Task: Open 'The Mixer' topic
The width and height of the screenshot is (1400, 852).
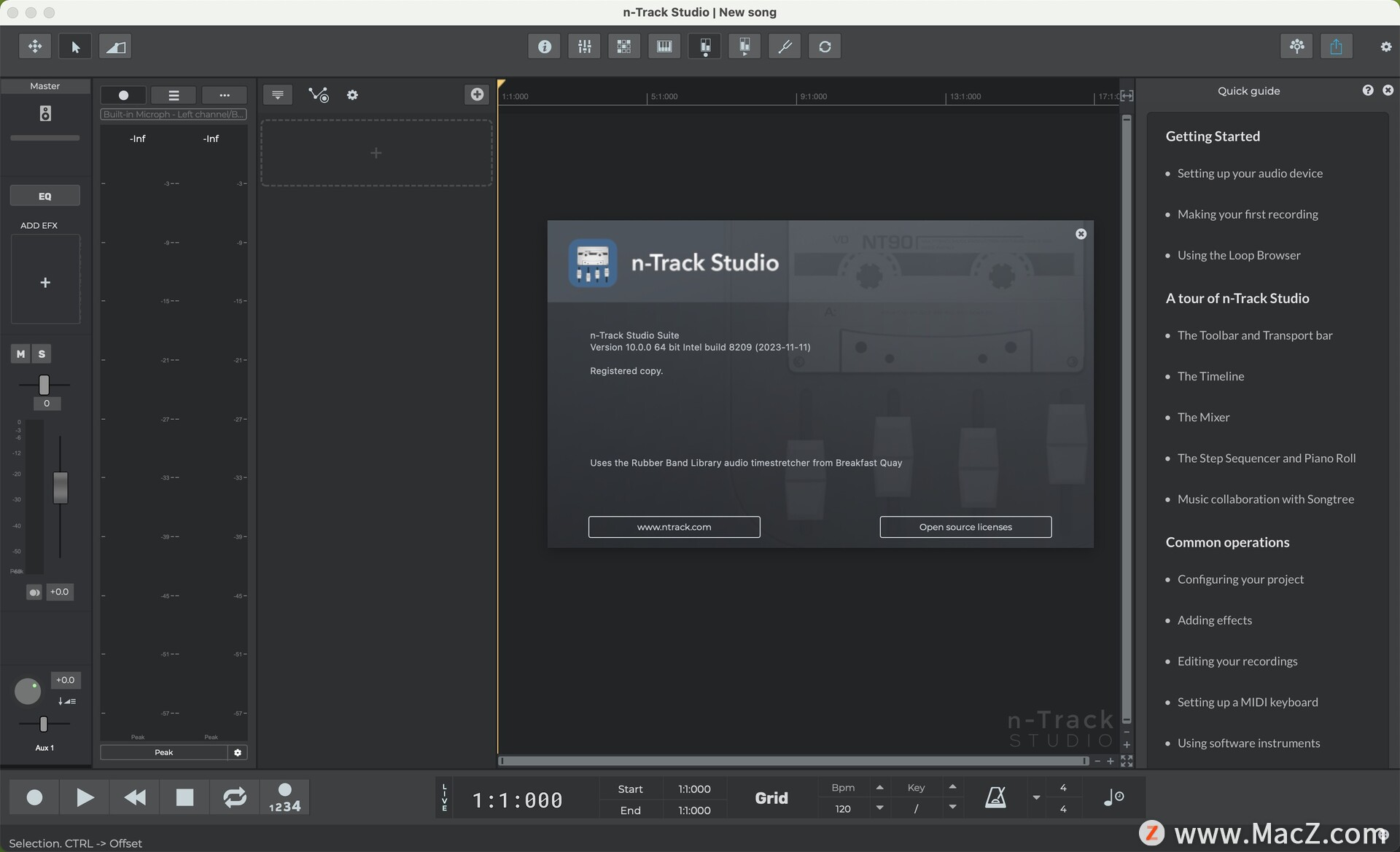Action: pyautogui.click(x=1203, y=417)
